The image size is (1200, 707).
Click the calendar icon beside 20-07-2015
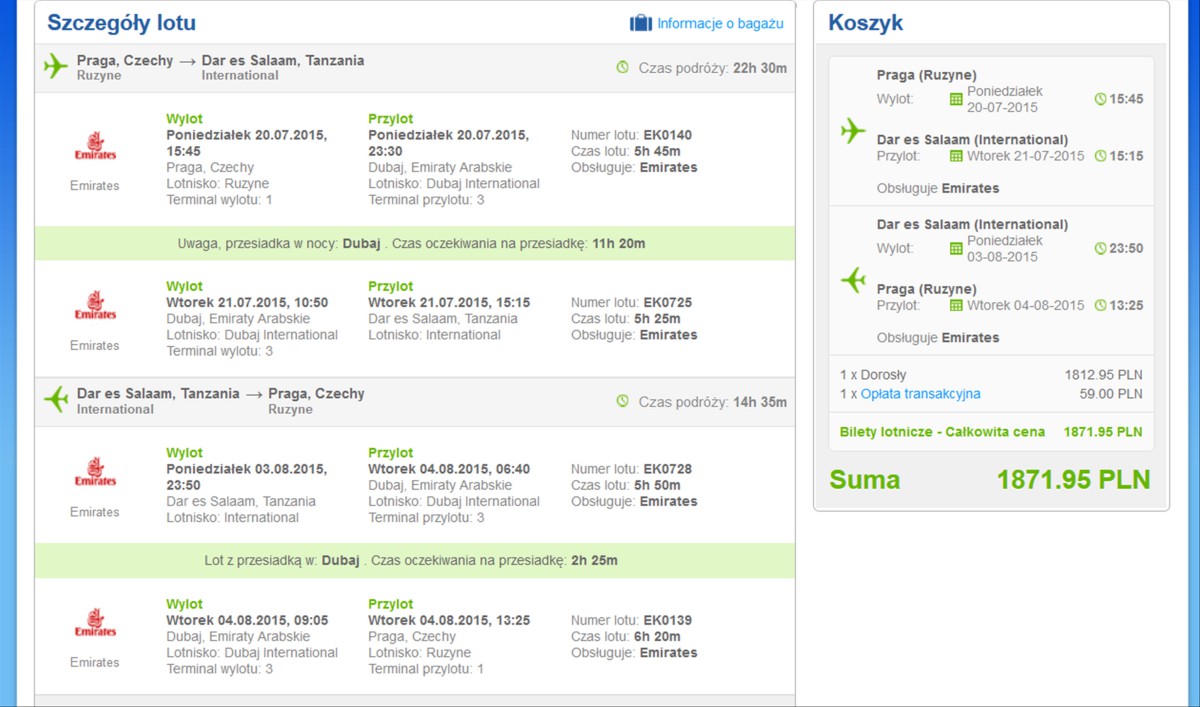956,99
